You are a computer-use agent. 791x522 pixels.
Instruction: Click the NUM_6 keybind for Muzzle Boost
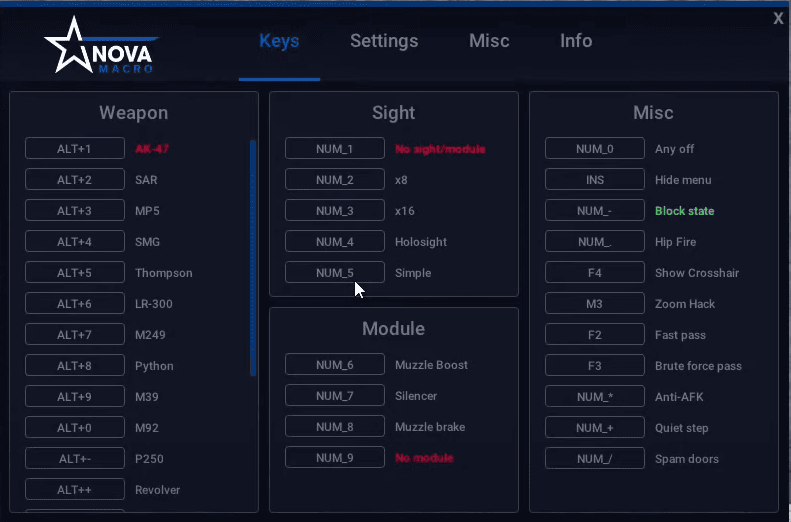pyautogui.click(x=335, y=365)
